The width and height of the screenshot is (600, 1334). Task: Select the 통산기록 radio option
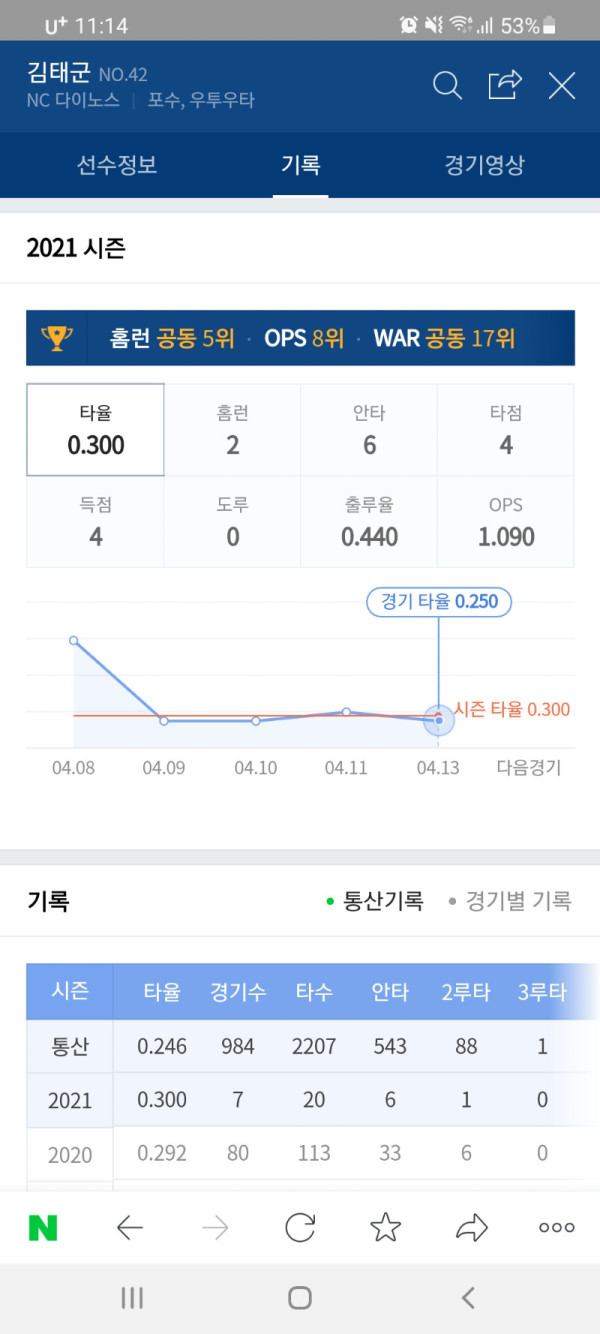pyautogui.click(x=375, y=901)
